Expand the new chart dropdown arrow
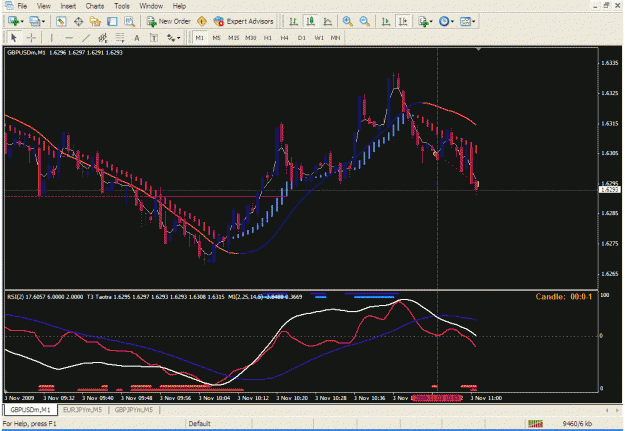This screenshot has width=625, height=431. 22,22
